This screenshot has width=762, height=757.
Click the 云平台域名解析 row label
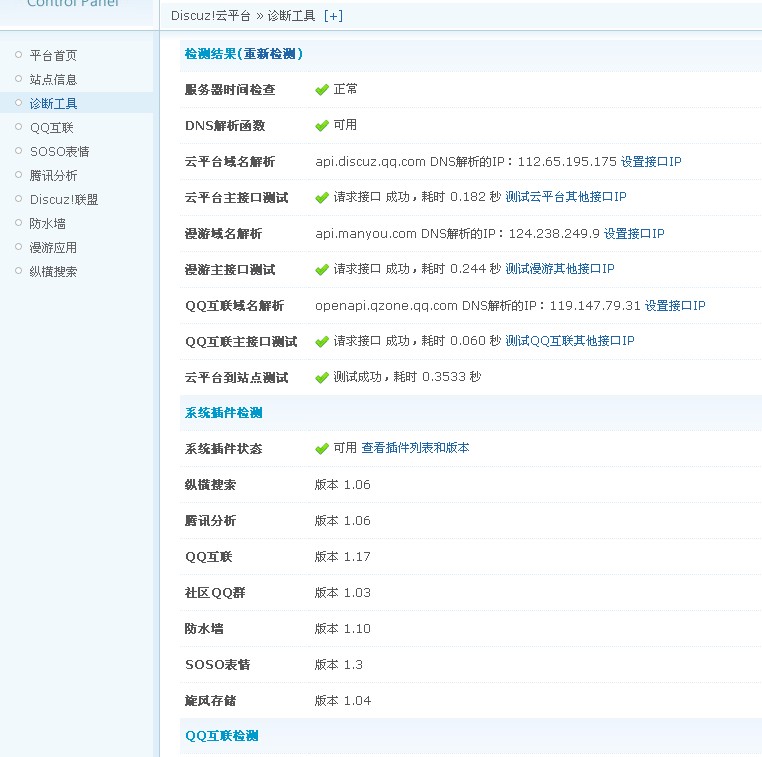click(230, 162)
